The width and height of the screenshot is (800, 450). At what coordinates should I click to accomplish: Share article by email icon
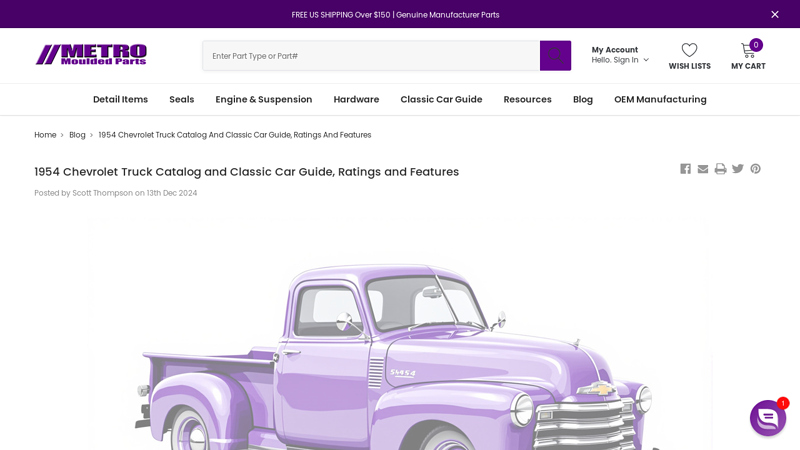703,169
